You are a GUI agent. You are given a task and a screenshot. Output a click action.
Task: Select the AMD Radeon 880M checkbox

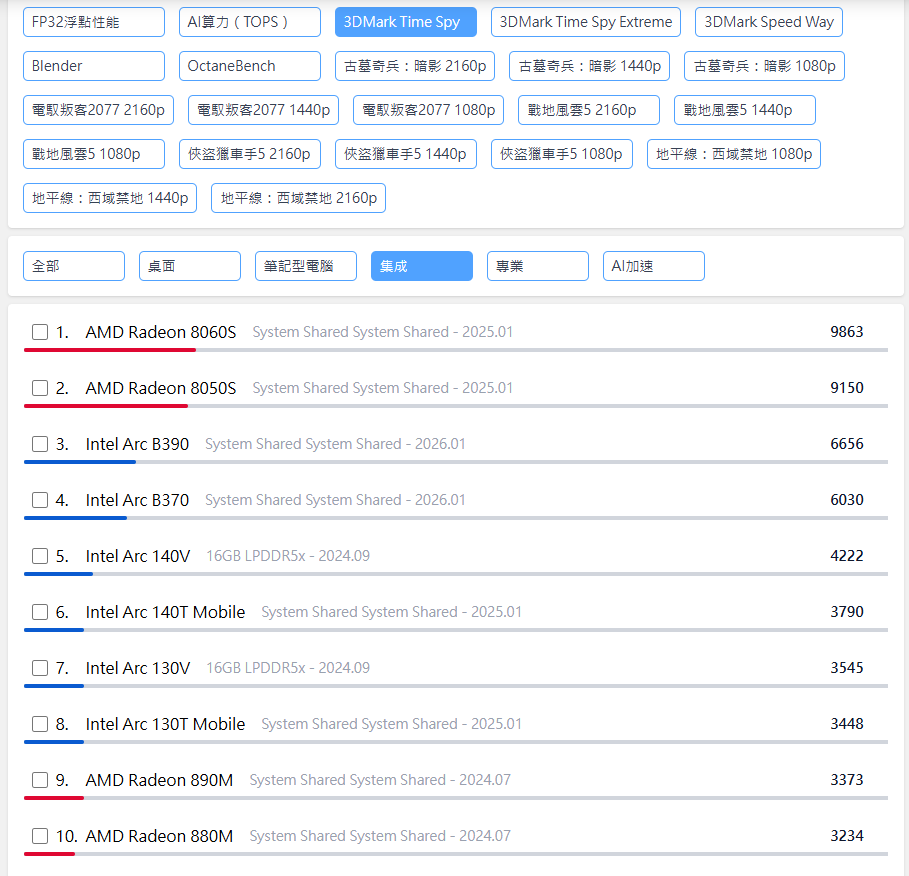click(40, 836)
